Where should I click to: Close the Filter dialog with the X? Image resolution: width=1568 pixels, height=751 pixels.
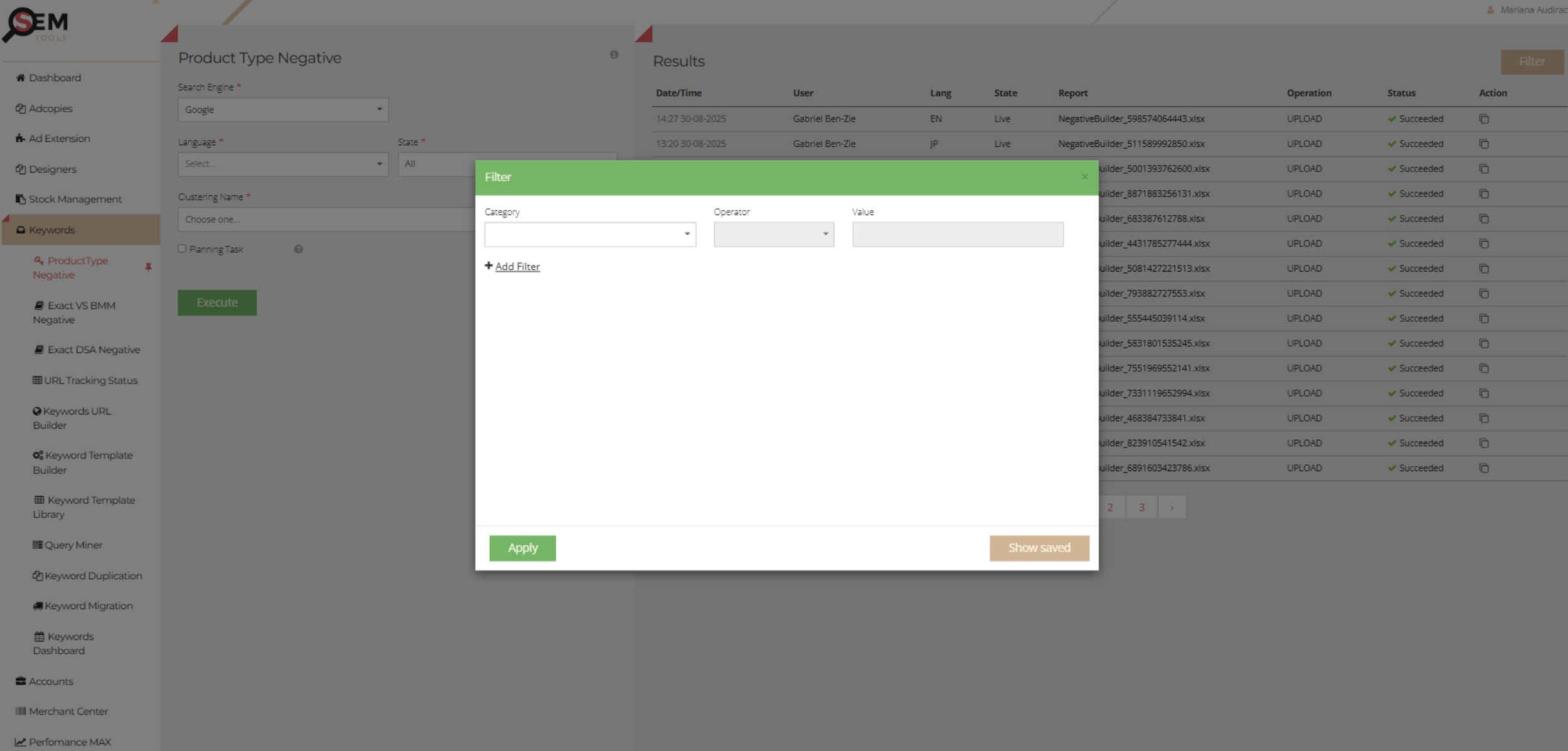(1084, 177)
